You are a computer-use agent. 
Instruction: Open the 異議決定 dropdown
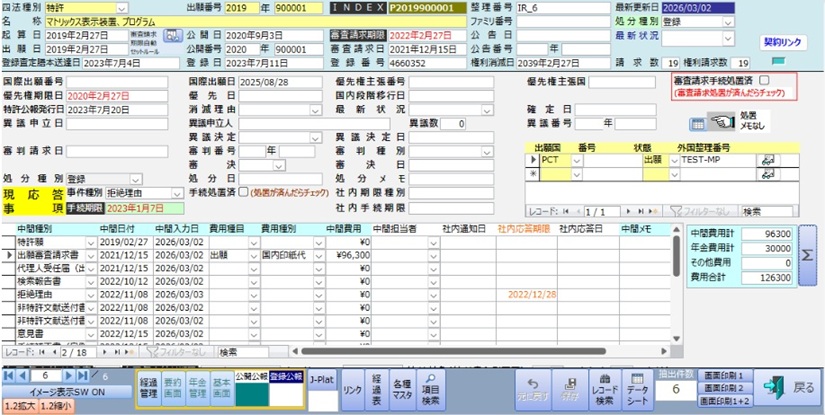[x=316, y=138]
